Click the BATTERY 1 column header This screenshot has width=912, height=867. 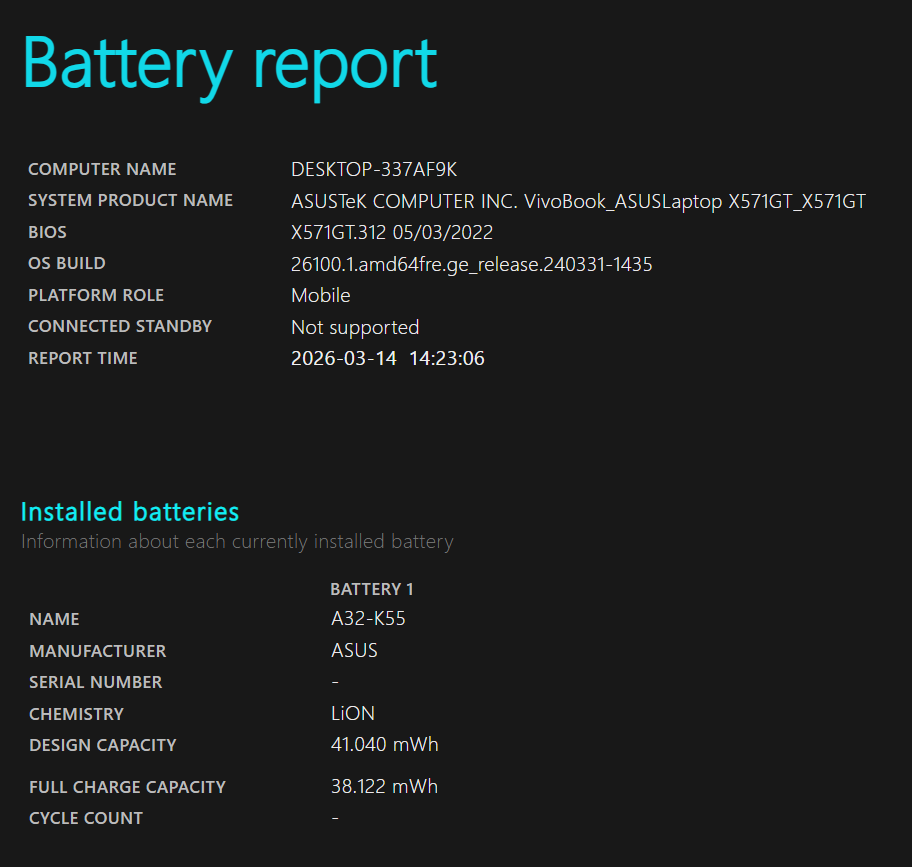(x=371, y=589)
